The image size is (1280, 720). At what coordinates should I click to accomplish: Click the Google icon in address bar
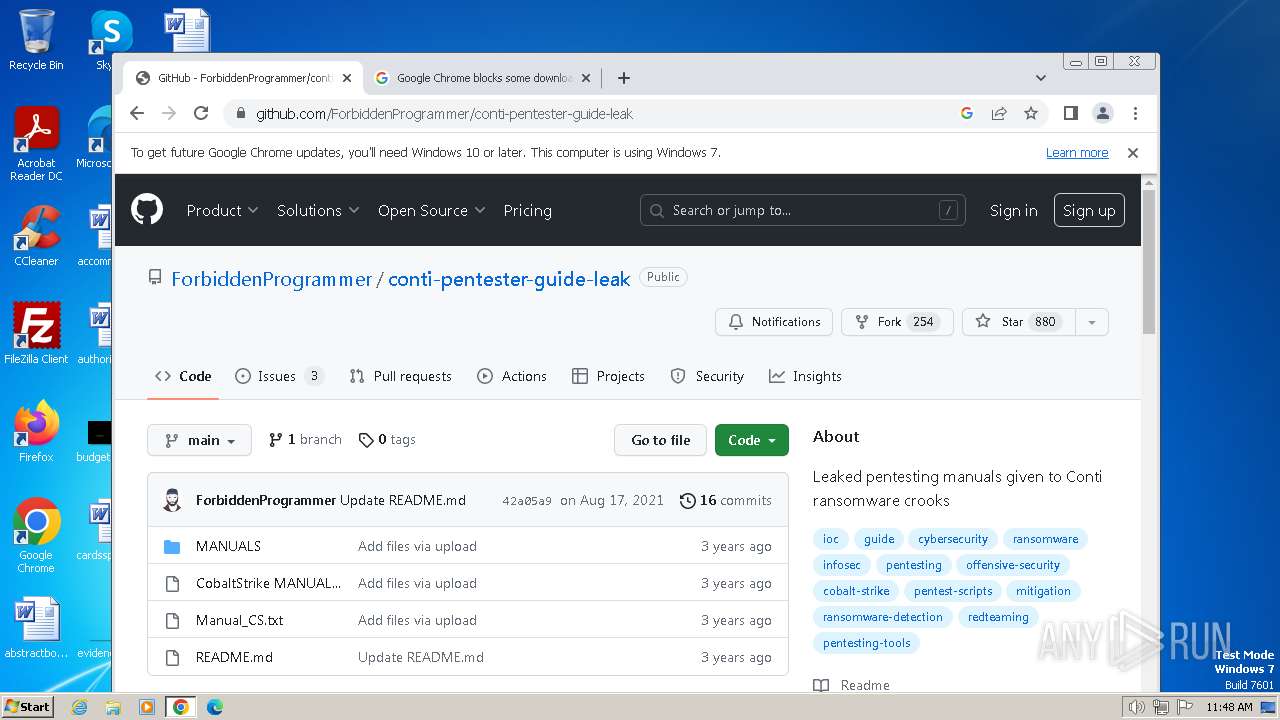(967, 113)
